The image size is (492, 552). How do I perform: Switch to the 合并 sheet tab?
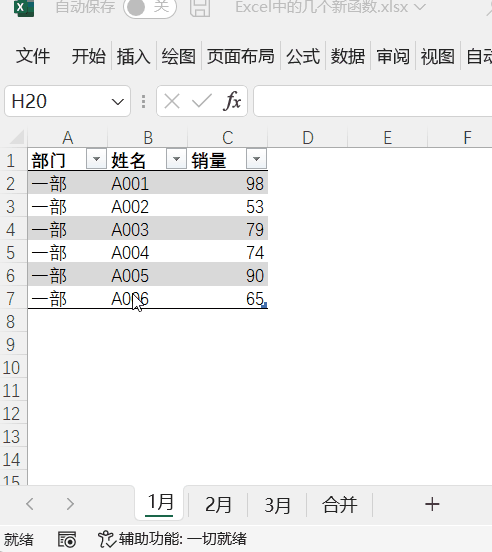[340, 504]
